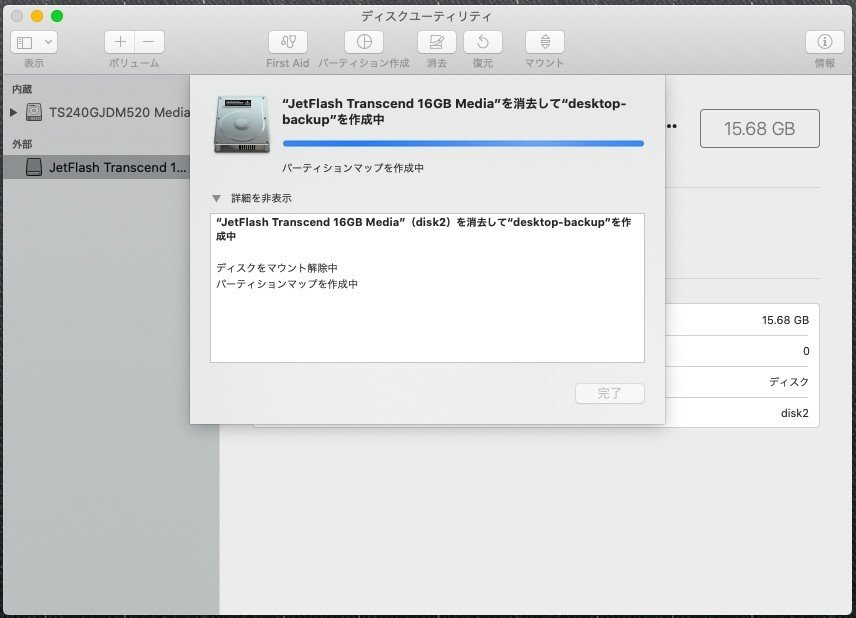The width and height of the screenshot is (856, 618).
Task: Click the 'ディスクをマウント解除中' log line
Action: coord(277,268)
